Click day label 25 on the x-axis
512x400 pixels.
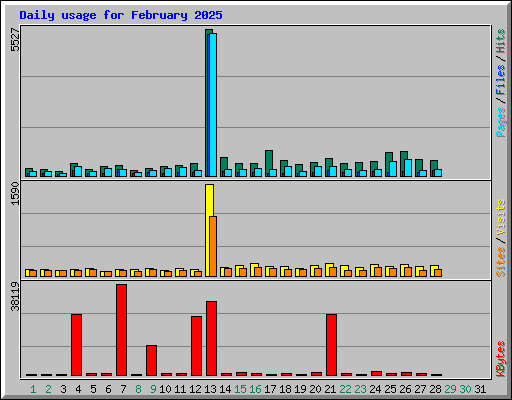click(x=390, y=389)
